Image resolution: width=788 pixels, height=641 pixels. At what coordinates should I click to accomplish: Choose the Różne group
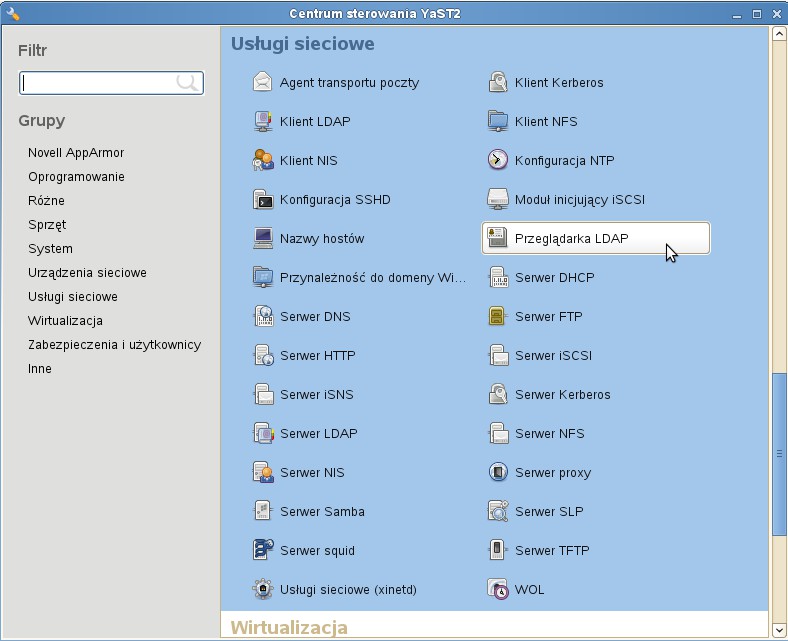(x=46, y=201)
